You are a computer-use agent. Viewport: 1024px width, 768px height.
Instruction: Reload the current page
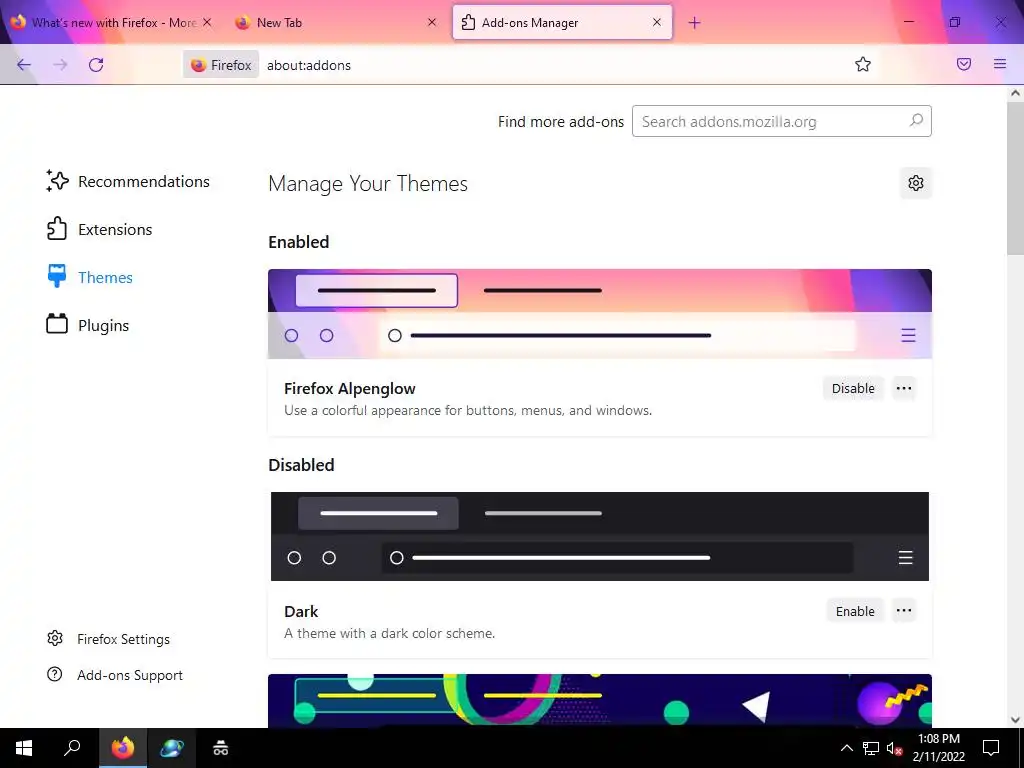click(96, 65)
